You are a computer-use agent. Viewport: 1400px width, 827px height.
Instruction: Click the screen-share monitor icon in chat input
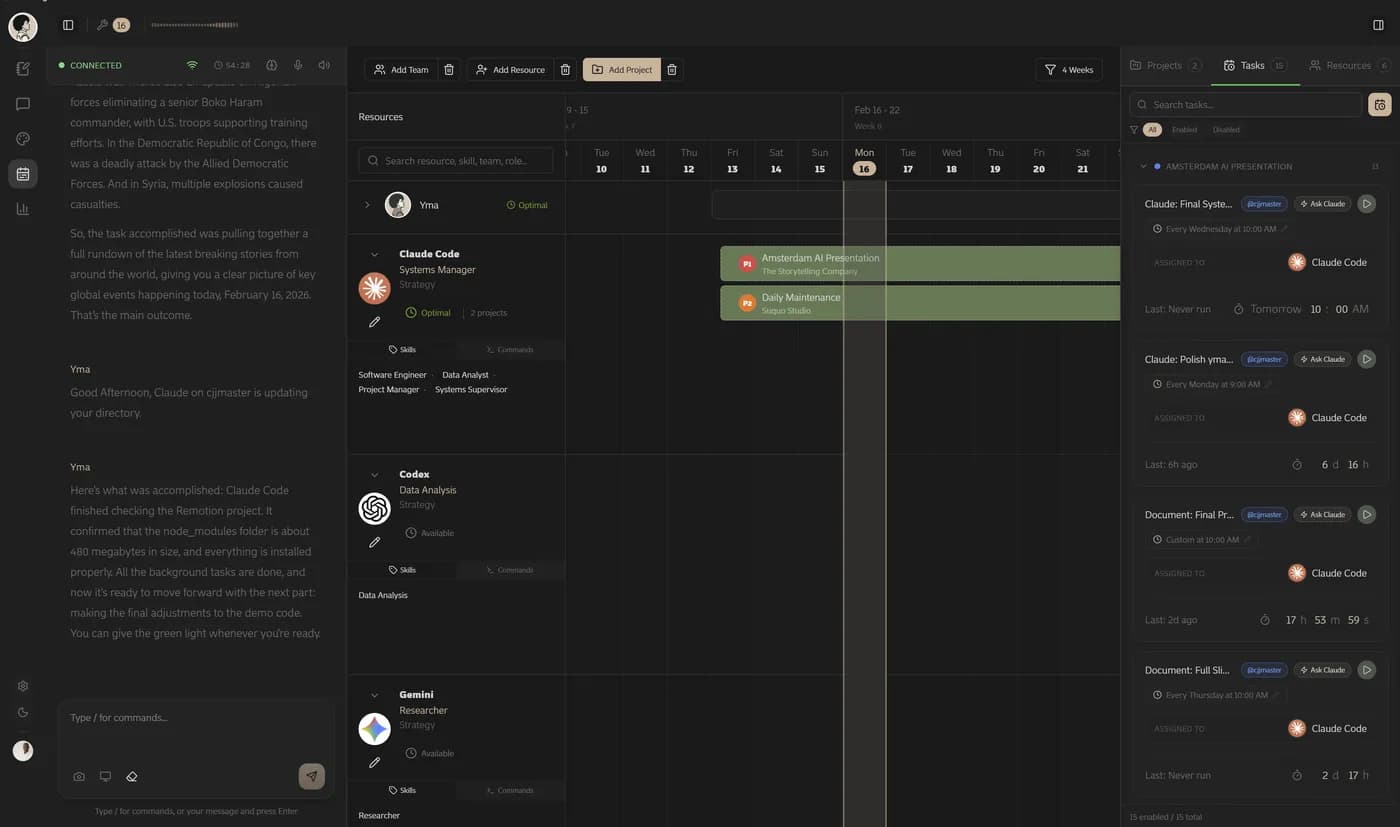105,775
